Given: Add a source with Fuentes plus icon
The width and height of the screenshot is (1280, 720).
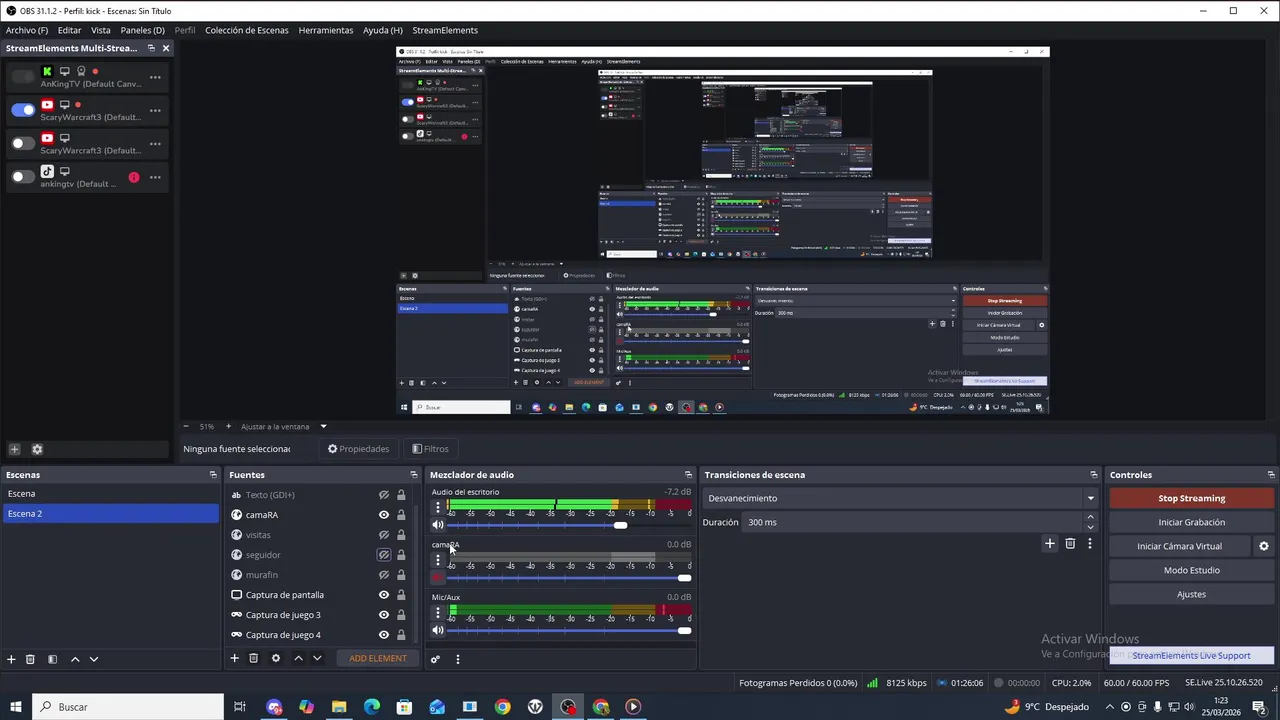Looking at the screenshot, I should point(234,658).
